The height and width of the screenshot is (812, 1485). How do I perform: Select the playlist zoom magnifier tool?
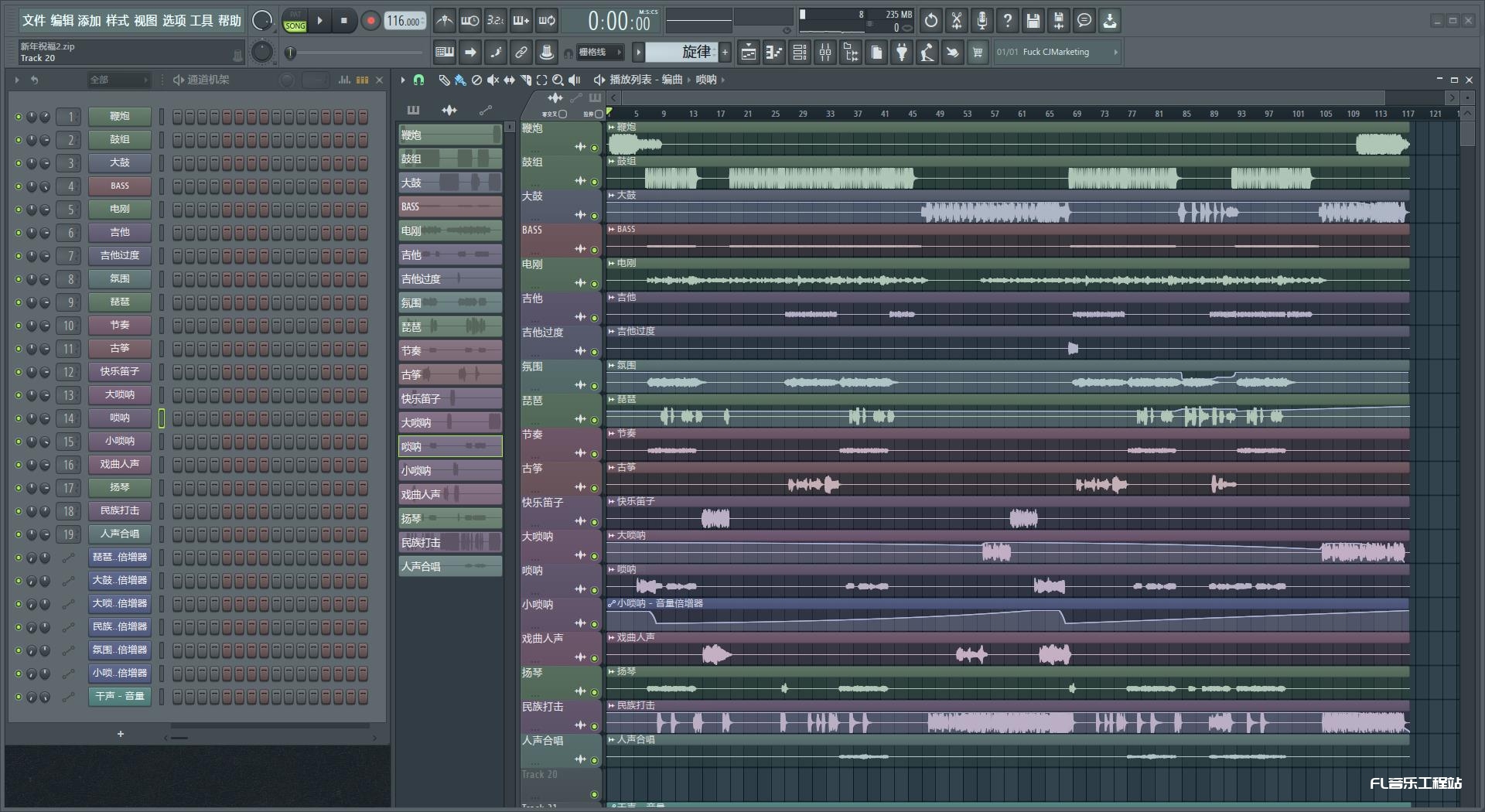(x=558, y=80)
